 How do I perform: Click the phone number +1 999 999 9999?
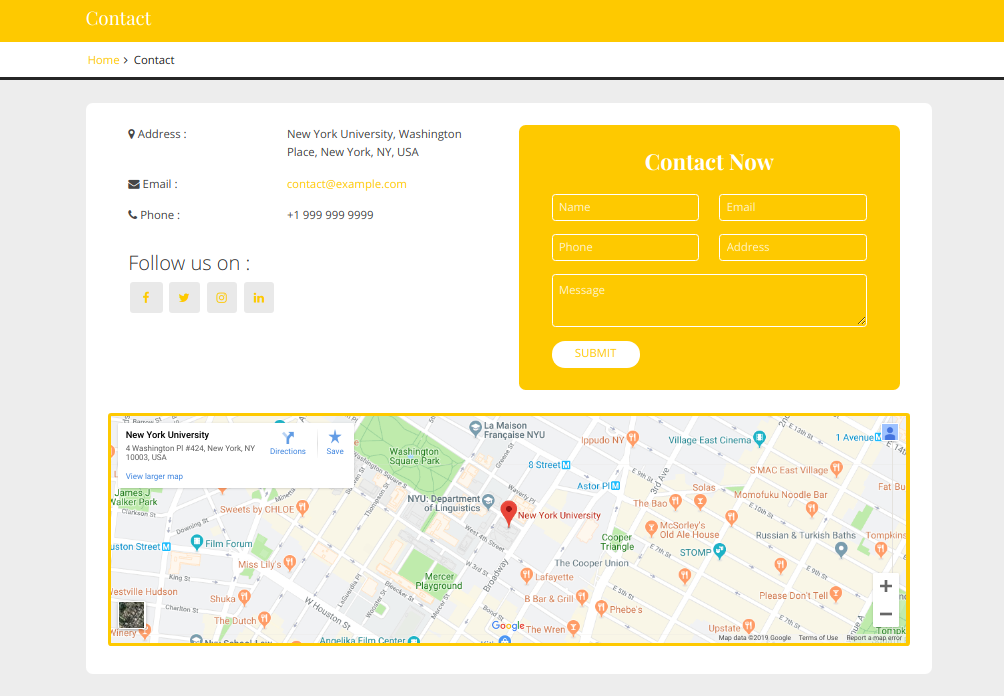point(330,215)
